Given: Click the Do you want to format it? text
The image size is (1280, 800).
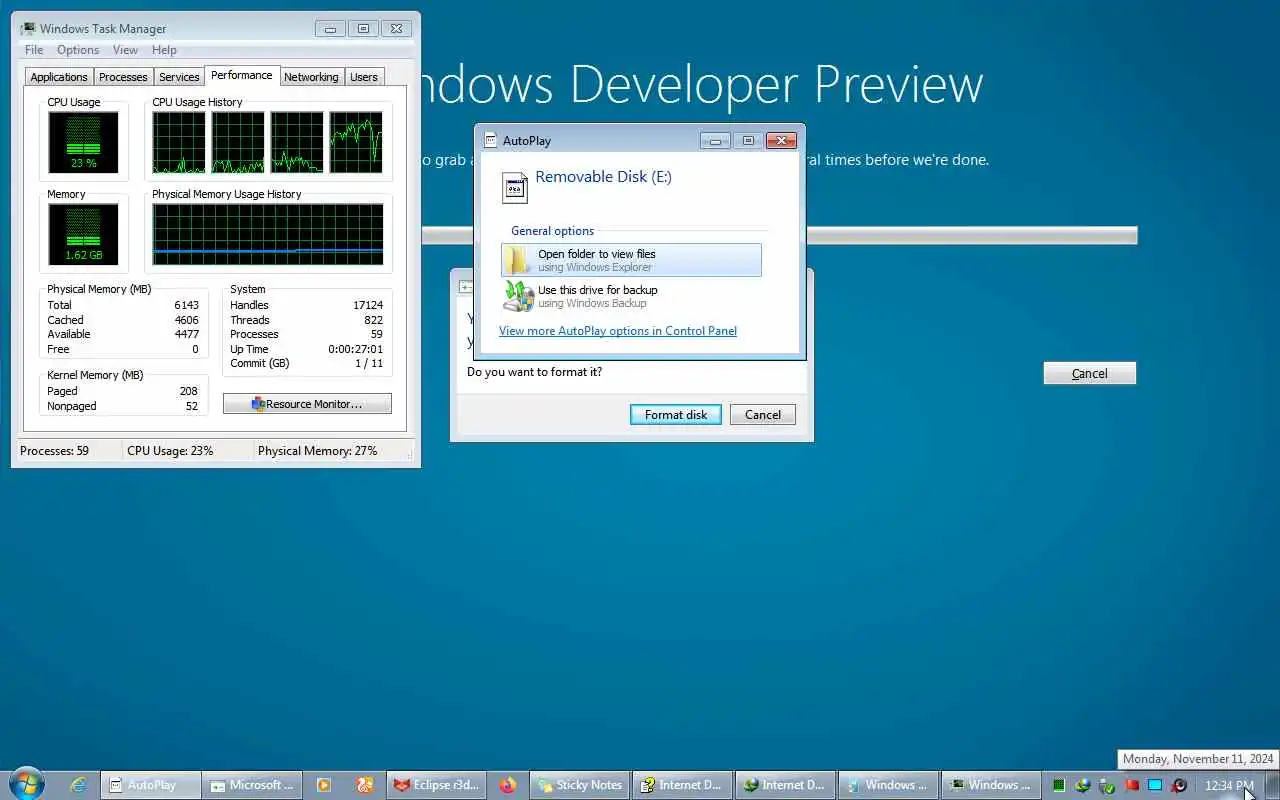Looking at the screenshot, I should [534, 372].
